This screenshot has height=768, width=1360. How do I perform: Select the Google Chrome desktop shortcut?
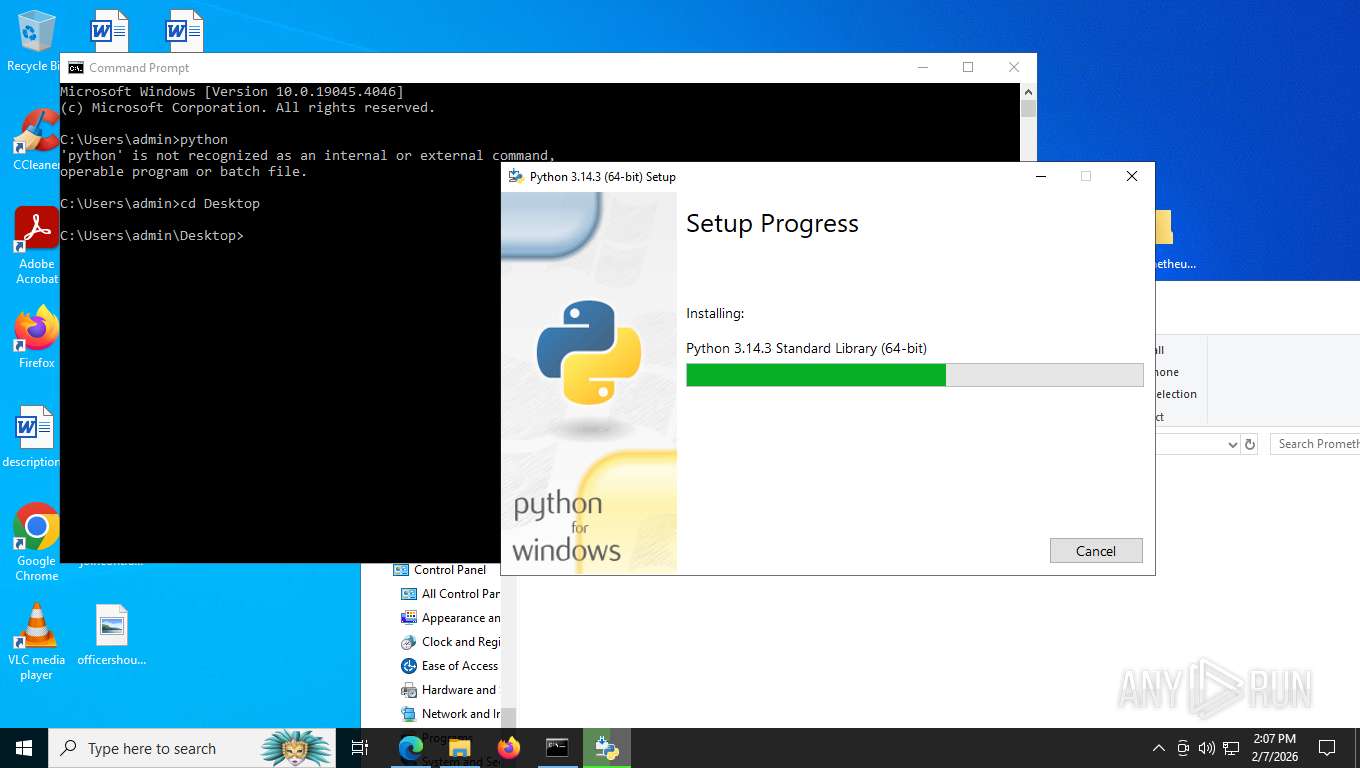pos(36,541)
